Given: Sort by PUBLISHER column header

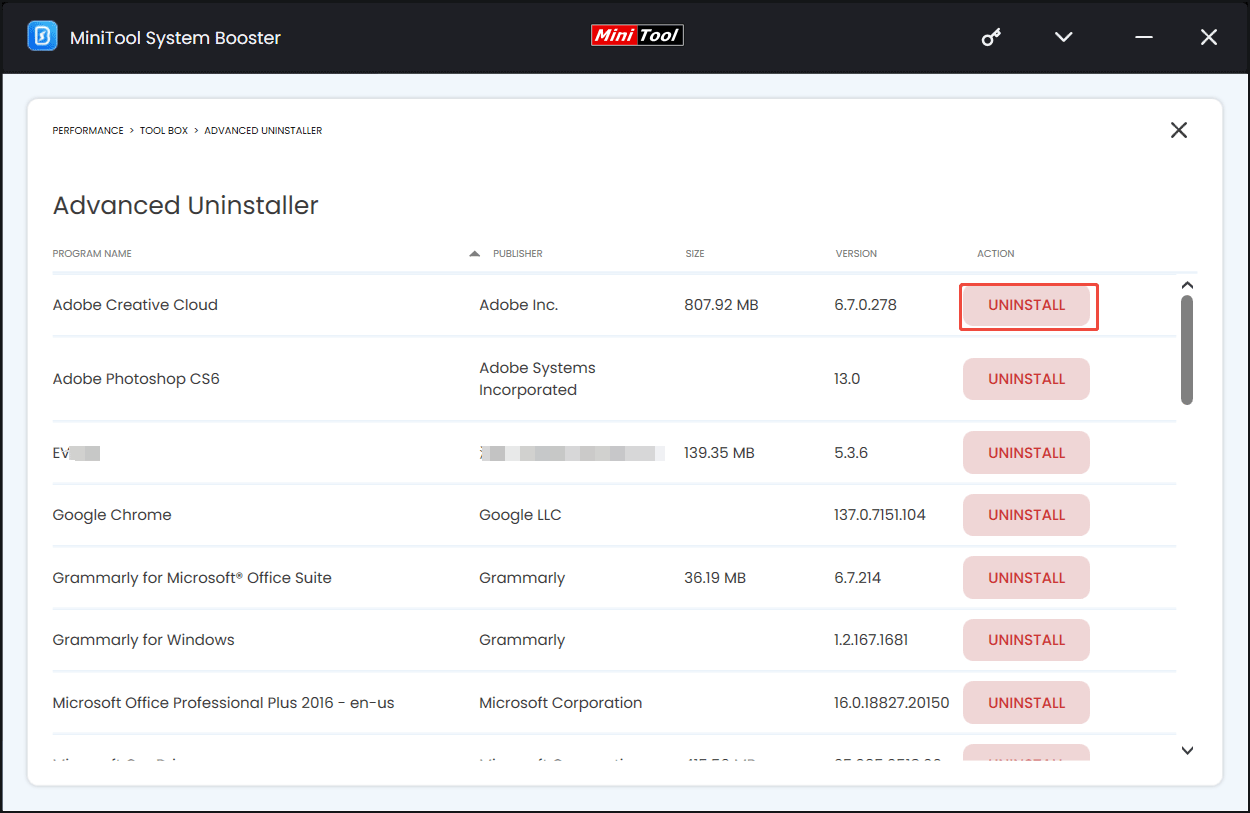Looking at the screenshot, I should (x=518, y=254).
